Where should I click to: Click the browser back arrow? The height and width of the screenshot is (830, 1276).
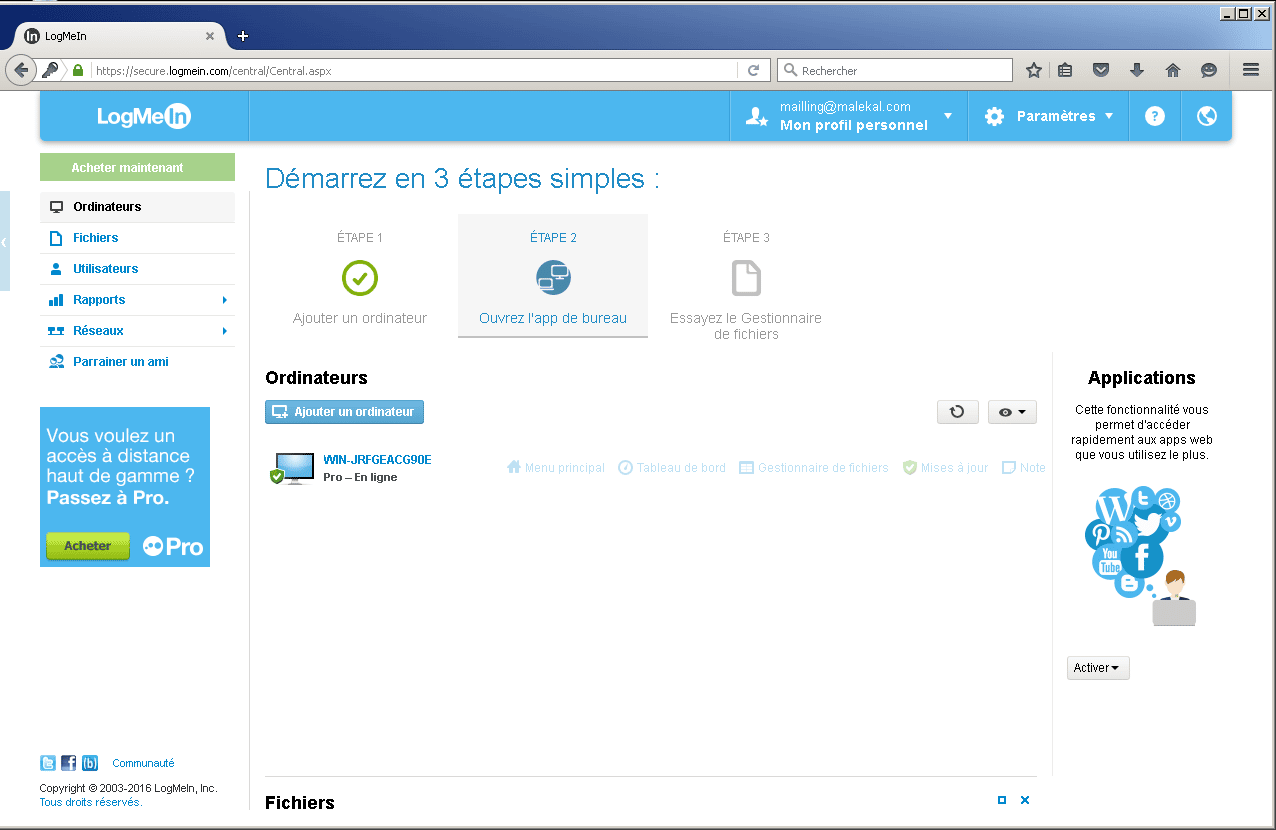21,70
